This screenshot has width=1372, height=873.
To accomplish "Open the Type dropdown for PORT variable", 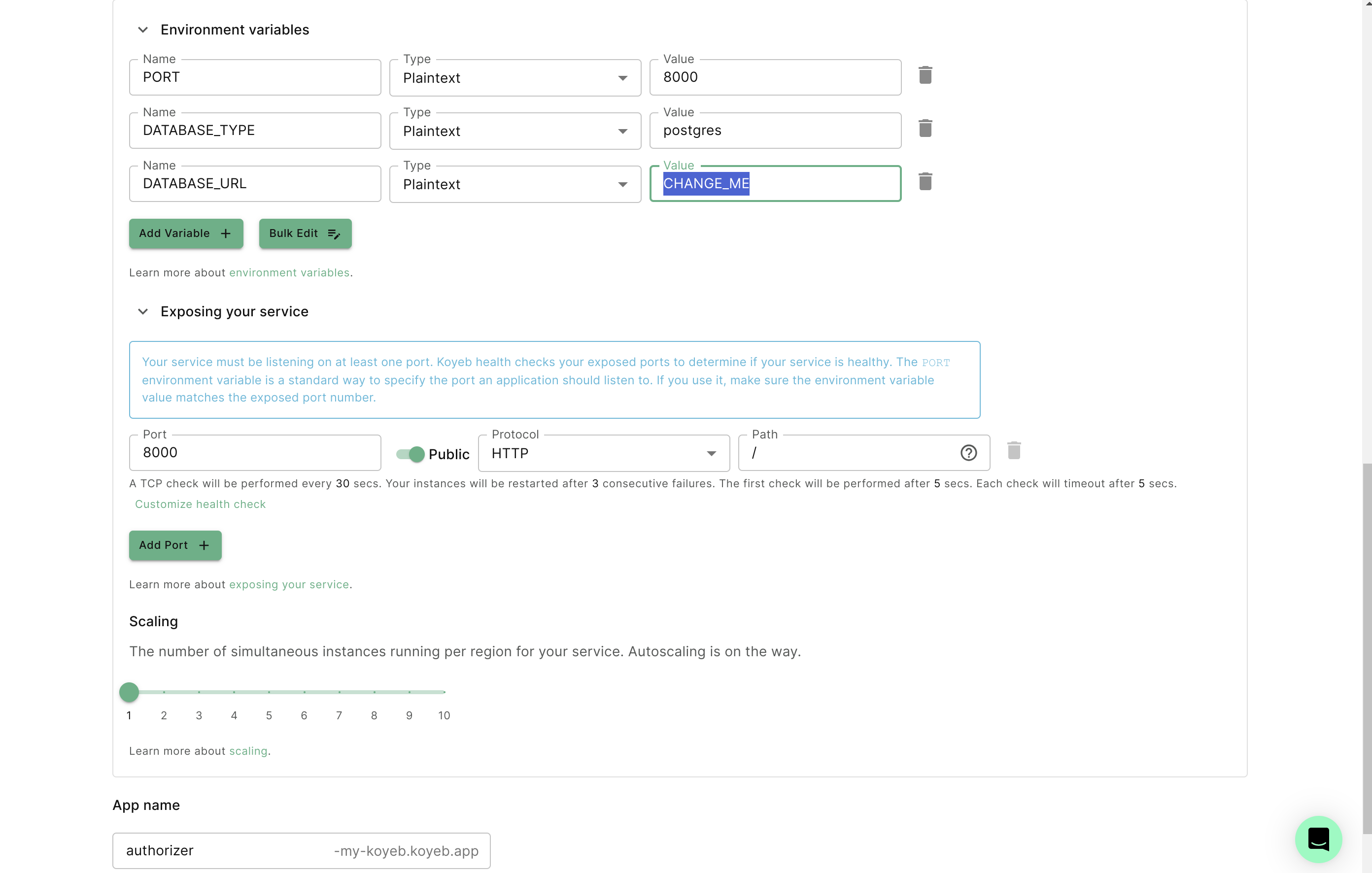I will (x=622, y=78).
